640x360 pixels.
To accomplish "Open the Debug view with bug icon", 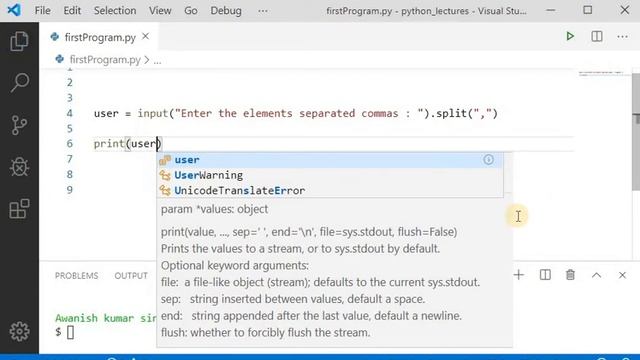I will [19, 167].
